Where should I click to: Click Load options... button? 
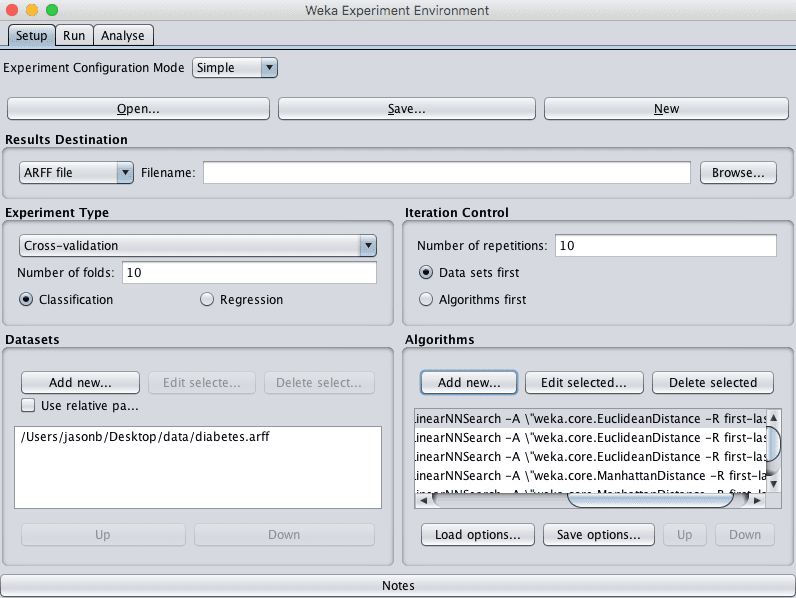coord(478,535)
